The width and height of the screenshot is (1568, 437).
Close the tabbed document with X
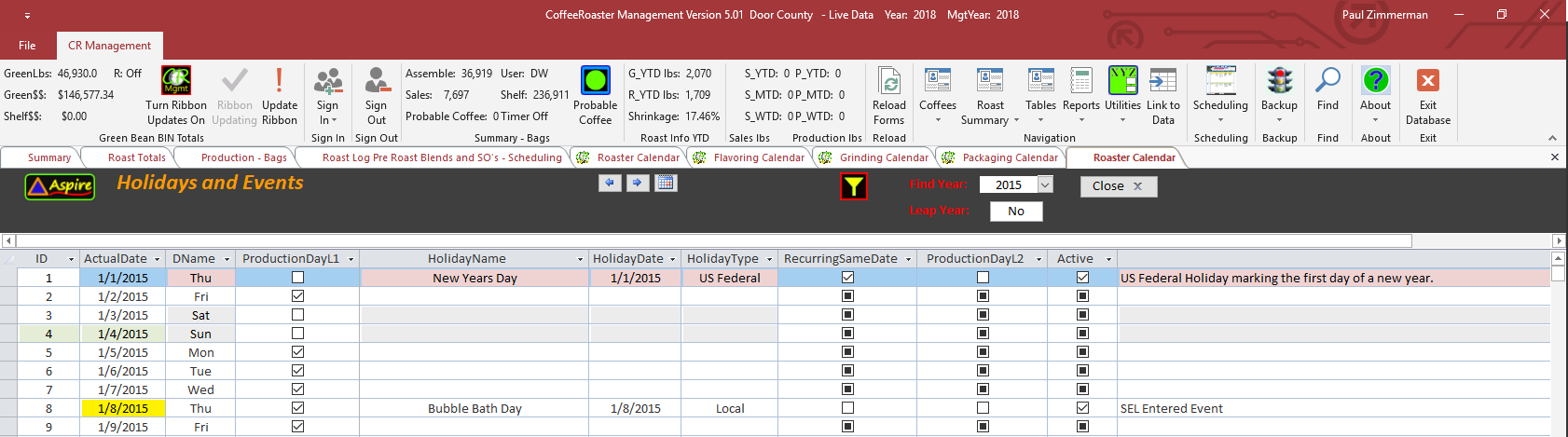coord(1554,157)
